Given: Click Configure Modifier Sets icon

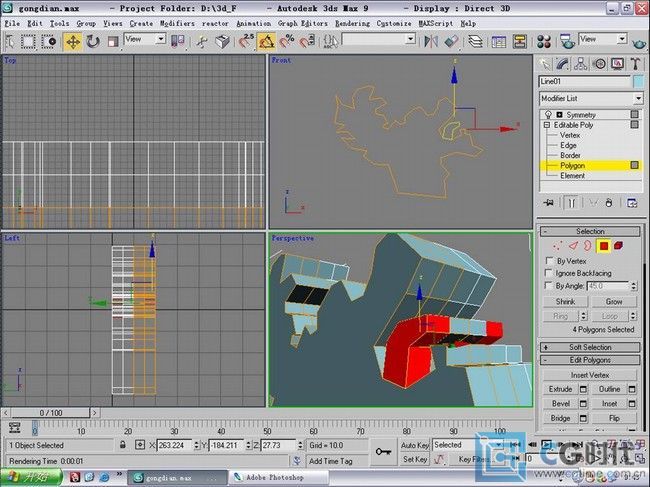Looking at the screenshot, I should tap(632, 203).
